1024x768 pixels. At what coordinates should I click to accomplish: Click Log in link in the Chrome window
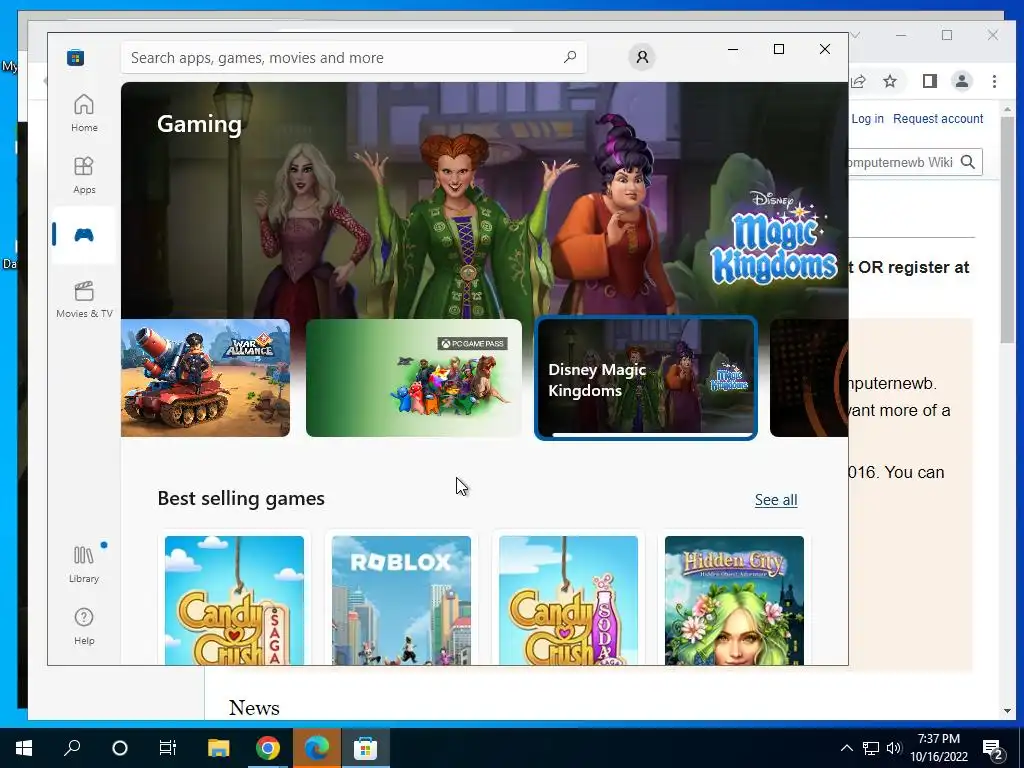click(x=867, y=119)
